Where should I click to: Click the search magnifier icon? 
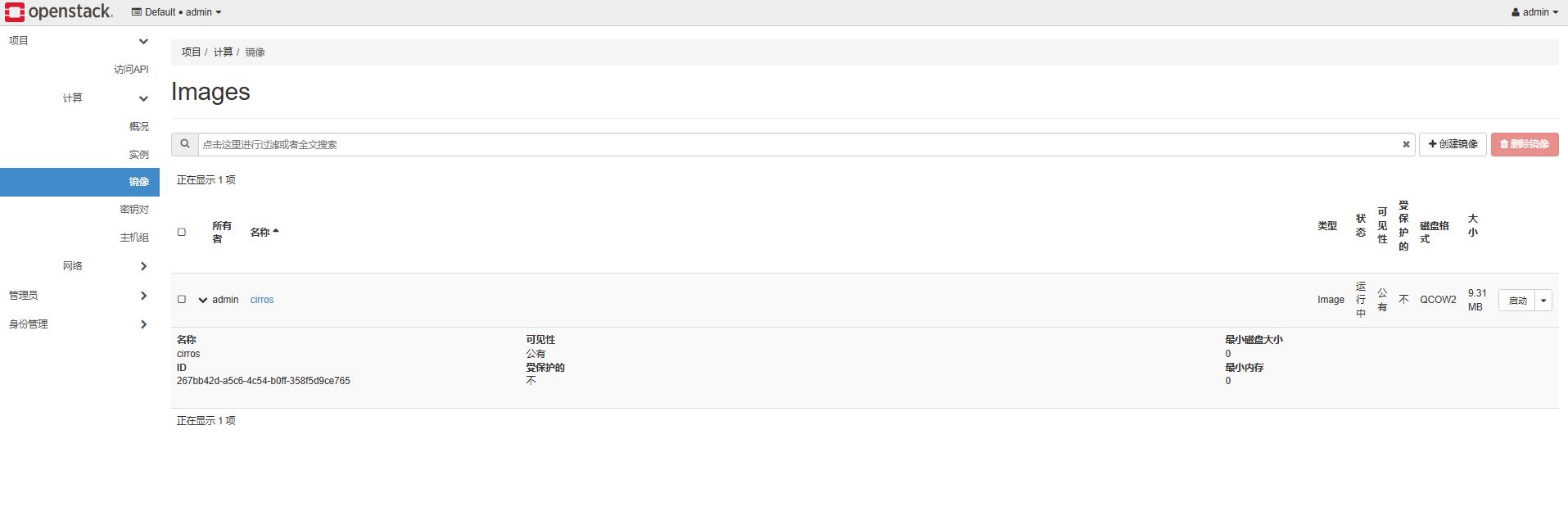[185, 144]
